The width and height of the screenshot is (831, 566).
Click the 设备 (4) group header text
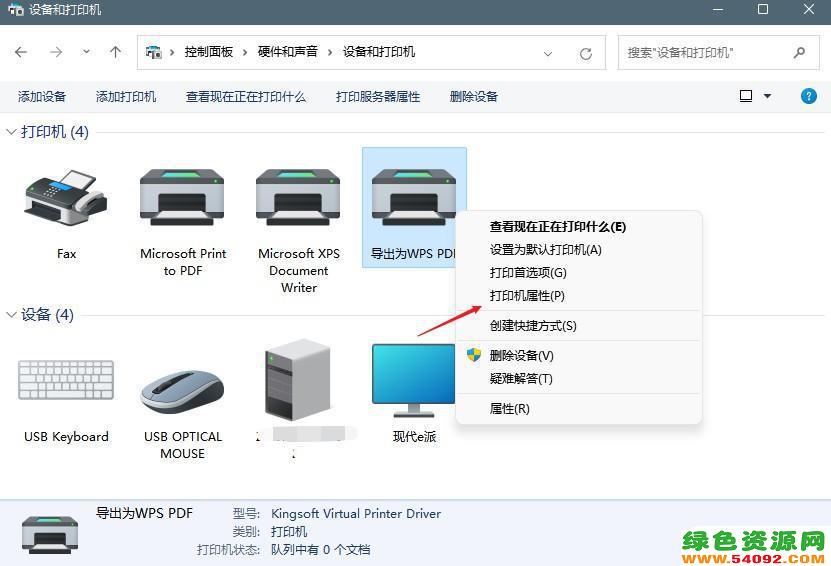(47, 315)
